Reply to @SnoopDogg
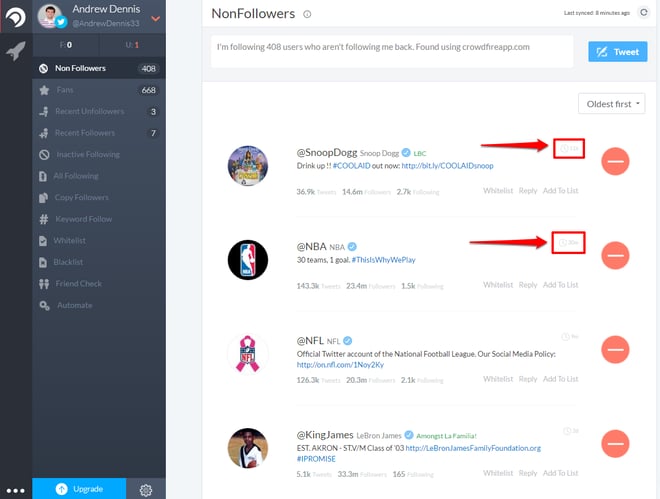660x499 pixels. click(528, 191)
